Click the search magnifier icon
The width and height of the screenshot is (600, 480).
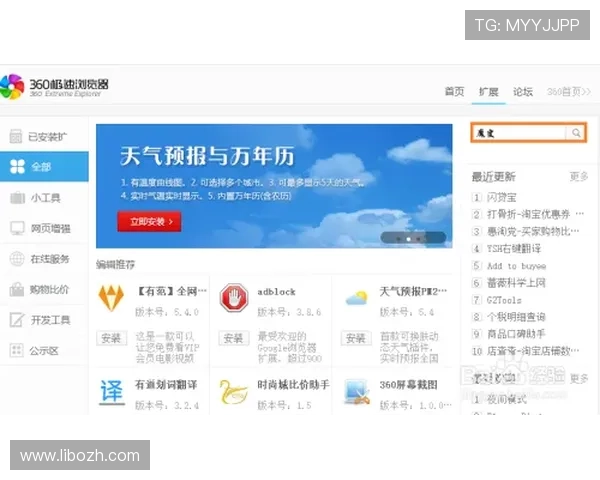tap(576, 133)
